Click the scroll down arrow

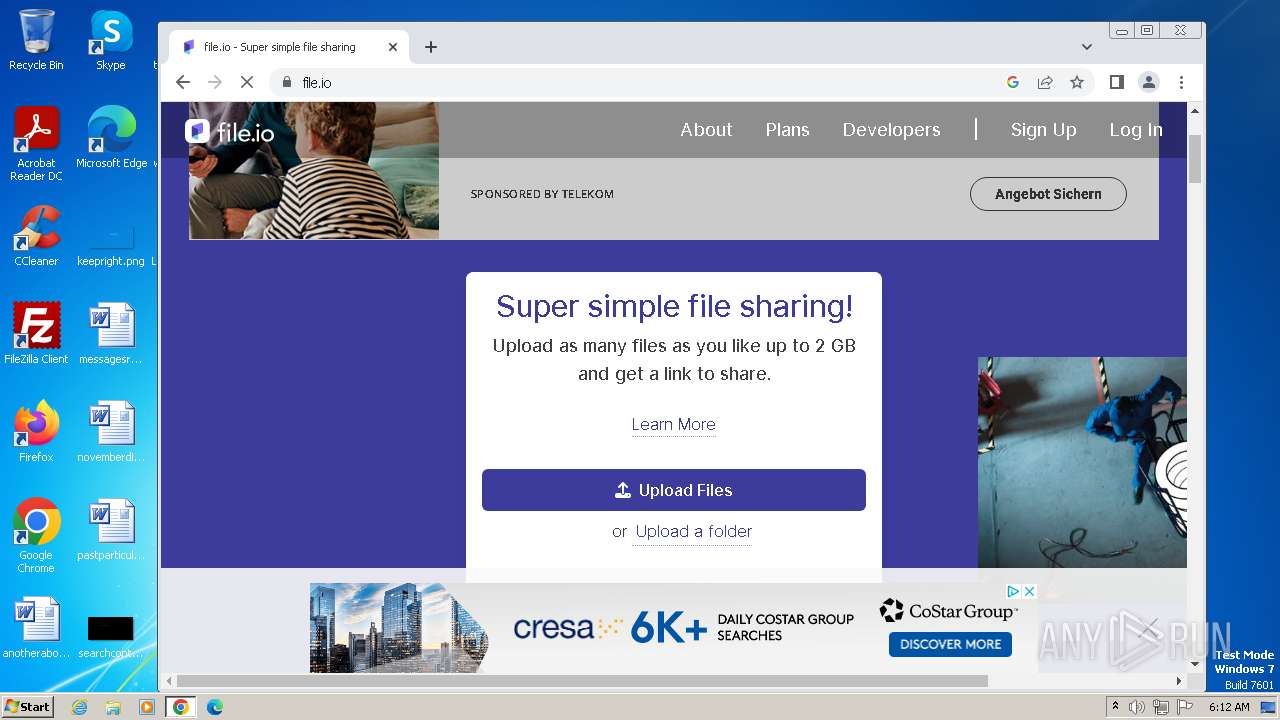[1195, 663]
